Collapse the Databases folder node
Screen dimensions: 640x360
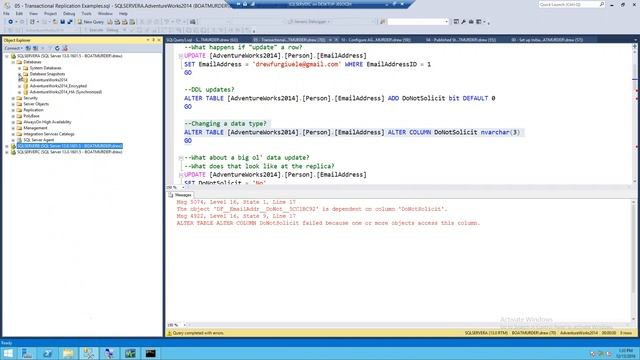(13, 62)
